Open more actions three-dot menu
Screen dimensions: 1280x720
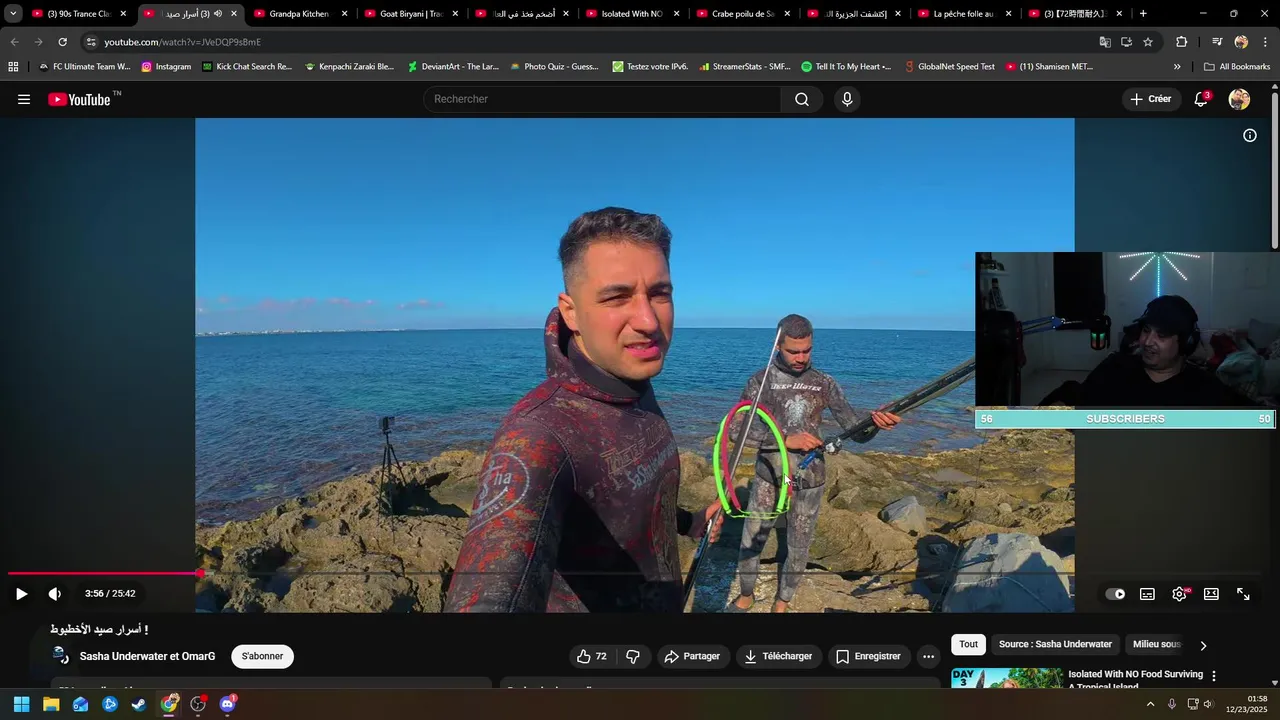[x=928, y=656]
